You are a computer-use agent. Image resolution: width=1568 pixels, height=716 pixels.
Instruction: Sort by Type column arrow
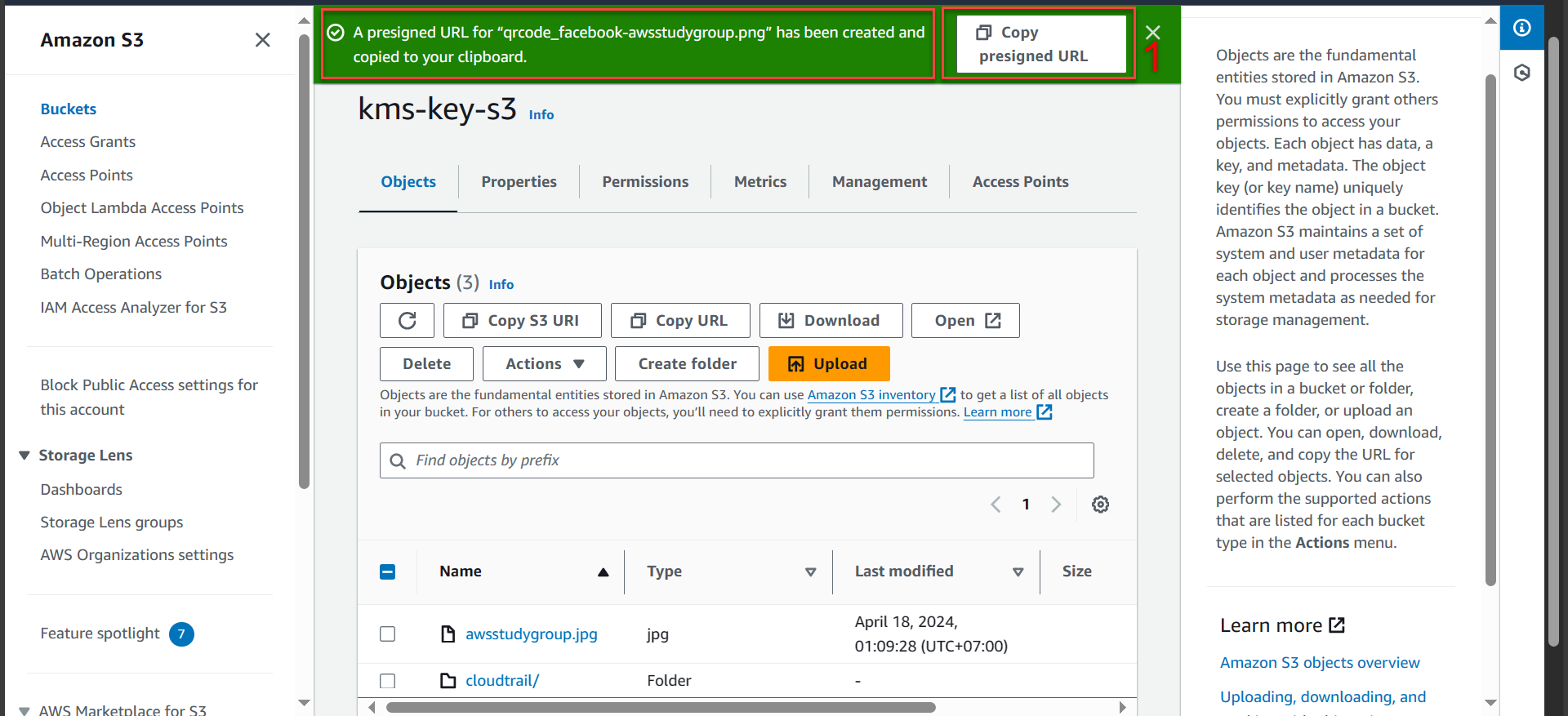pos(811,572)
